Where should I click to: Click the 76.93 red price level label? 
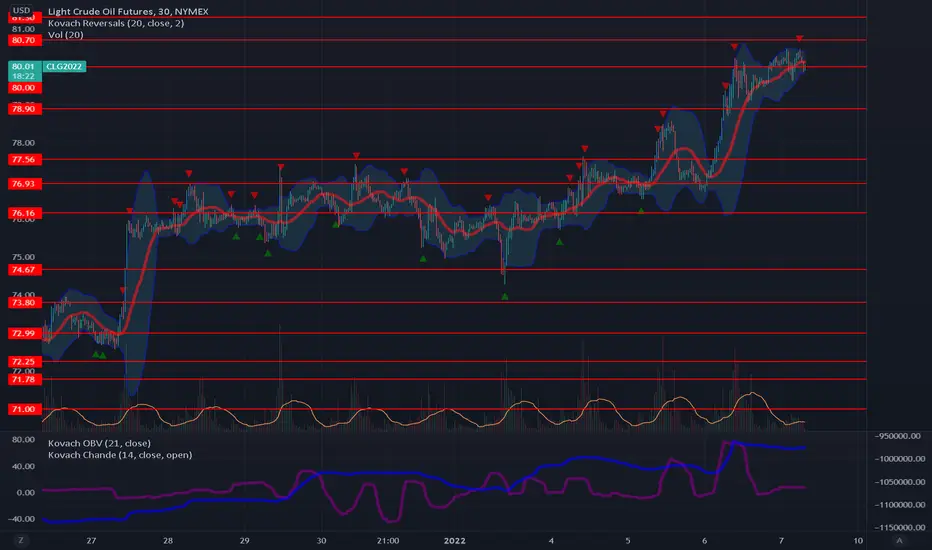24,184
